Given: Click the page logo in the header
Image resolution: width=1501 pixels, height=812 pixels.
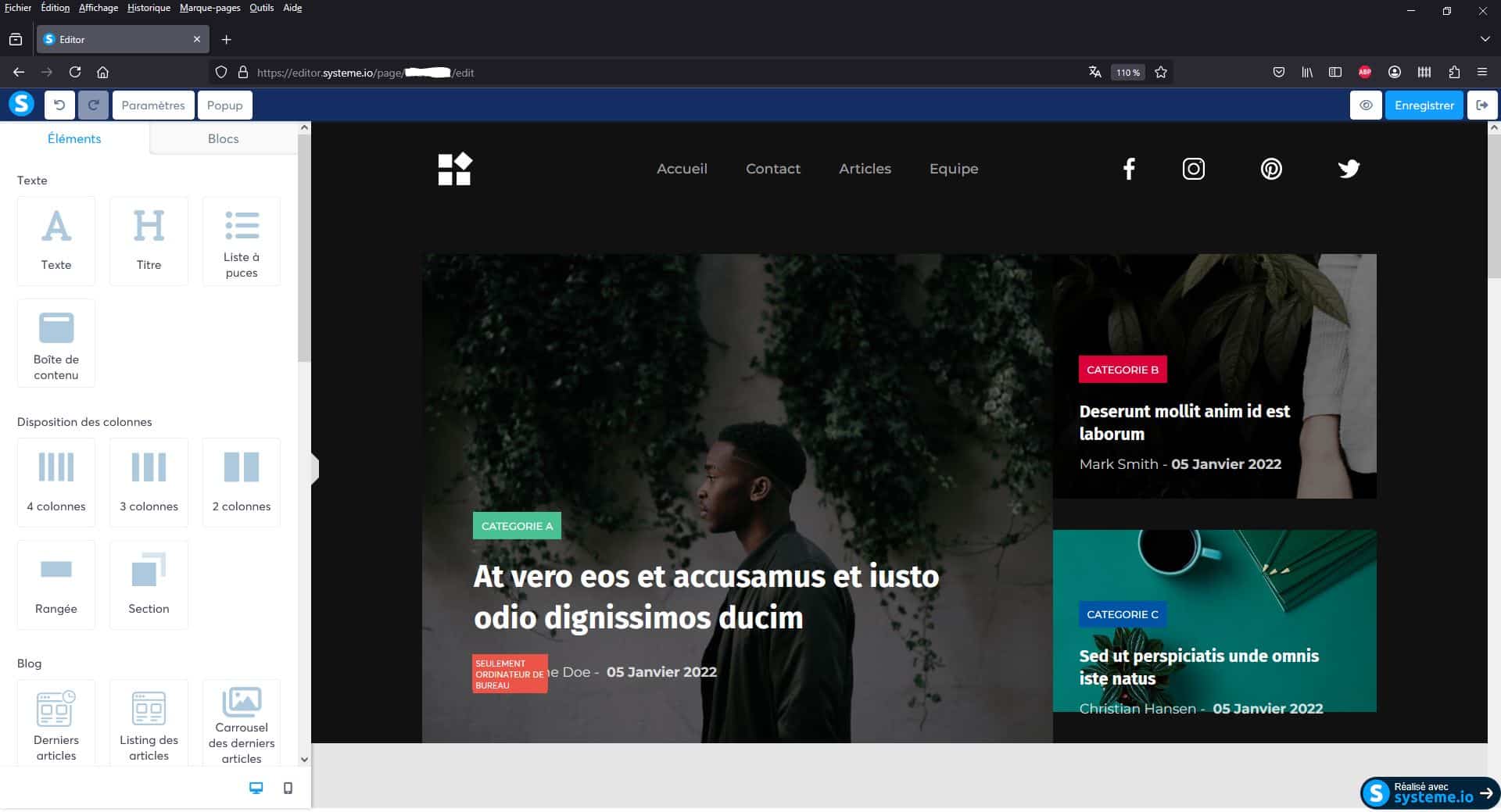Looking at the screenshot, I should [x=455, y=169].
